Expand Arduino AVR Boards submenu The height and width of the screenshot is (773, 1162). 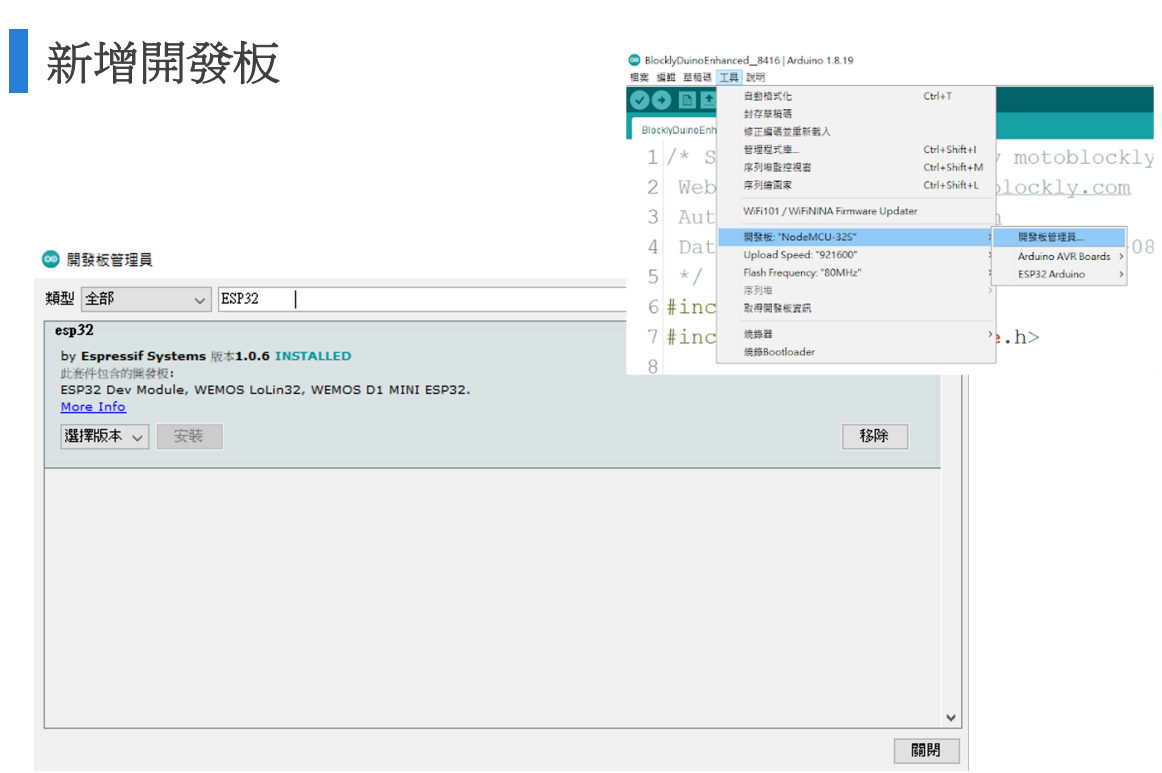(x=1059, y=256)
